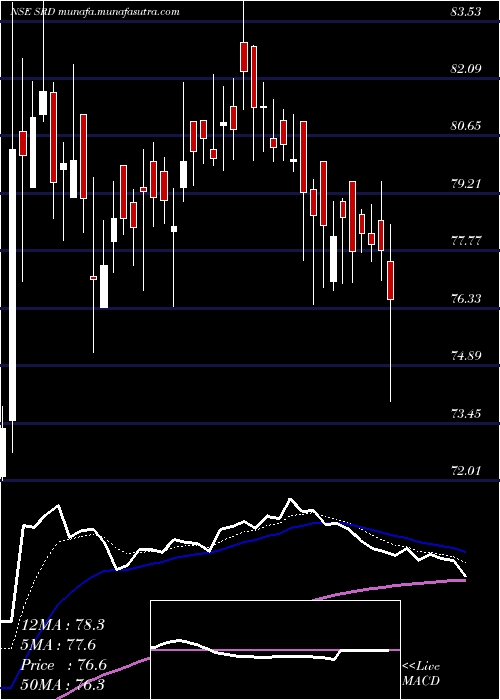
Task: Click the <<Live MACD label
Action: [421, 674]
